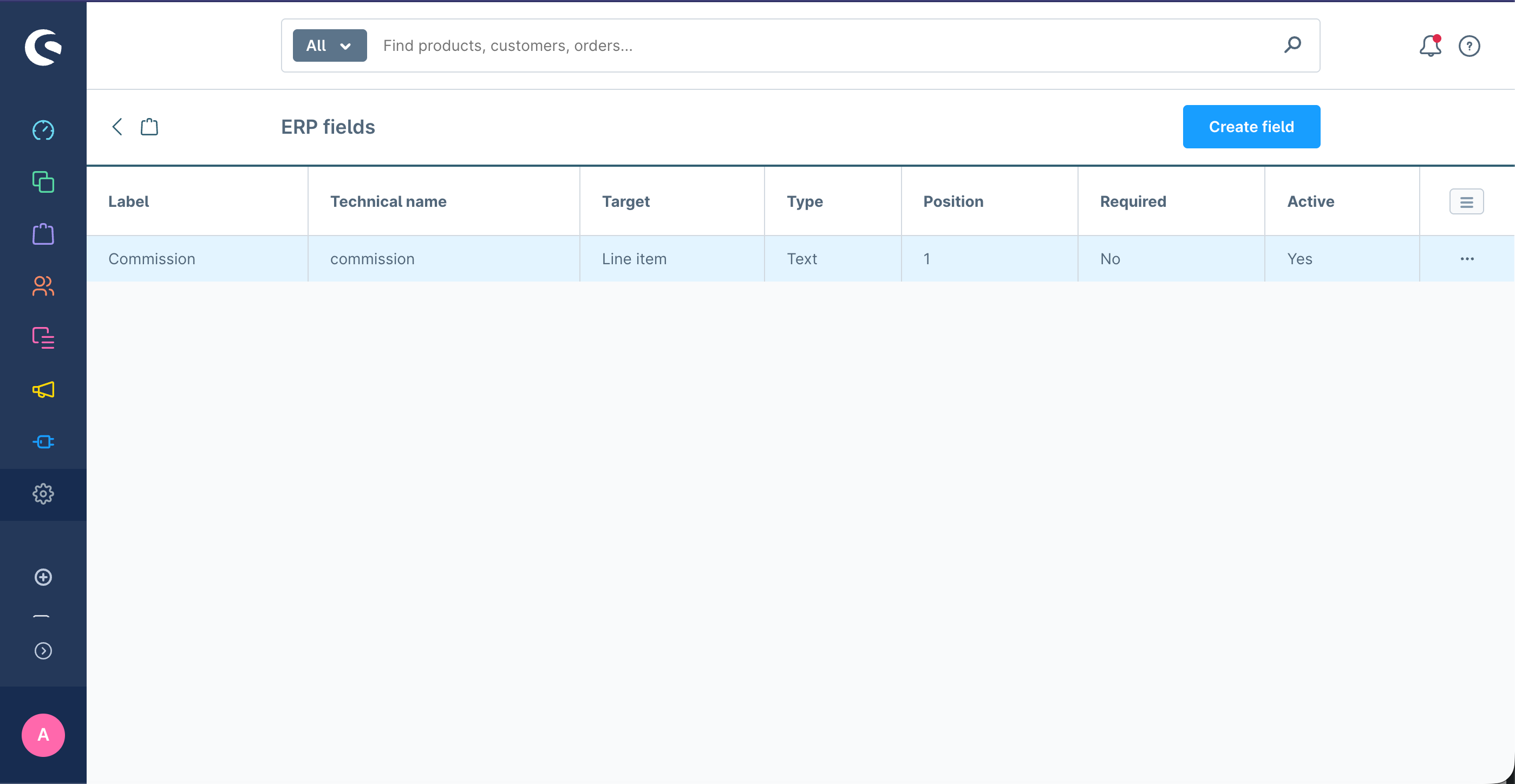The height and width of the screenshot is (784, 1515).
Task: Go back using the left chevron arrow
Action: (117, 127)
